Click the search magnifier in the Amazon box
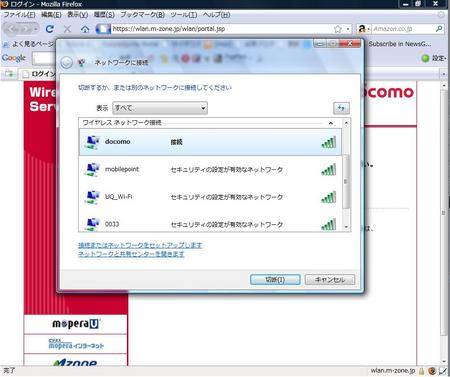This screenshot has height=377, width=450. coord(439,29)
